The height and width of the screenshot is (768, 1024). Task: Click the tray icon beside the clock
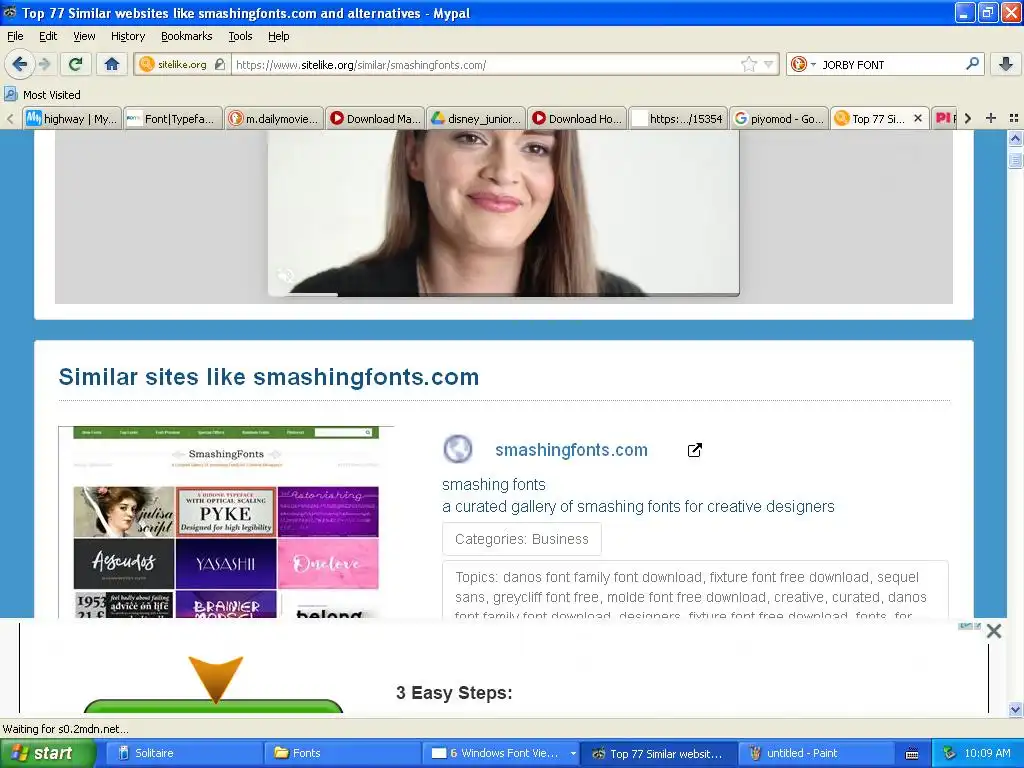point(950,753)
